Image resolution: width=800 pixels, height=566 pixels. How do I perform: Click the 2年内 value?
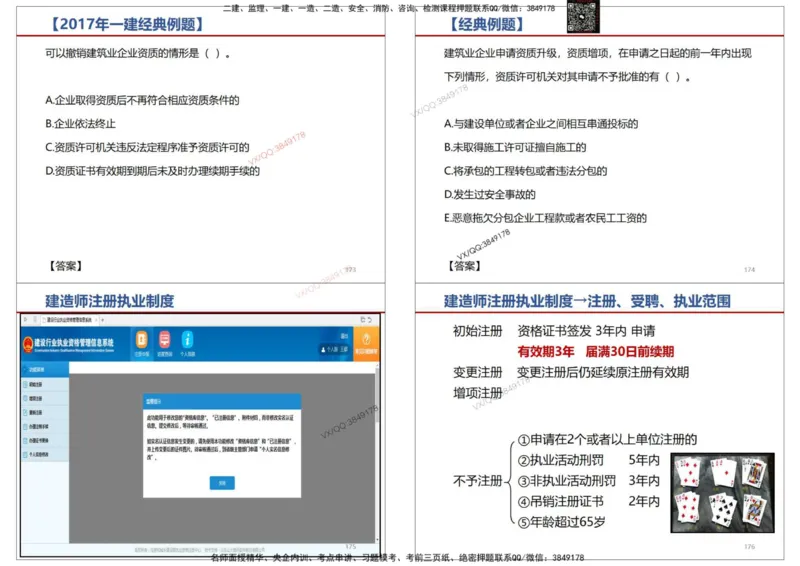644,502
